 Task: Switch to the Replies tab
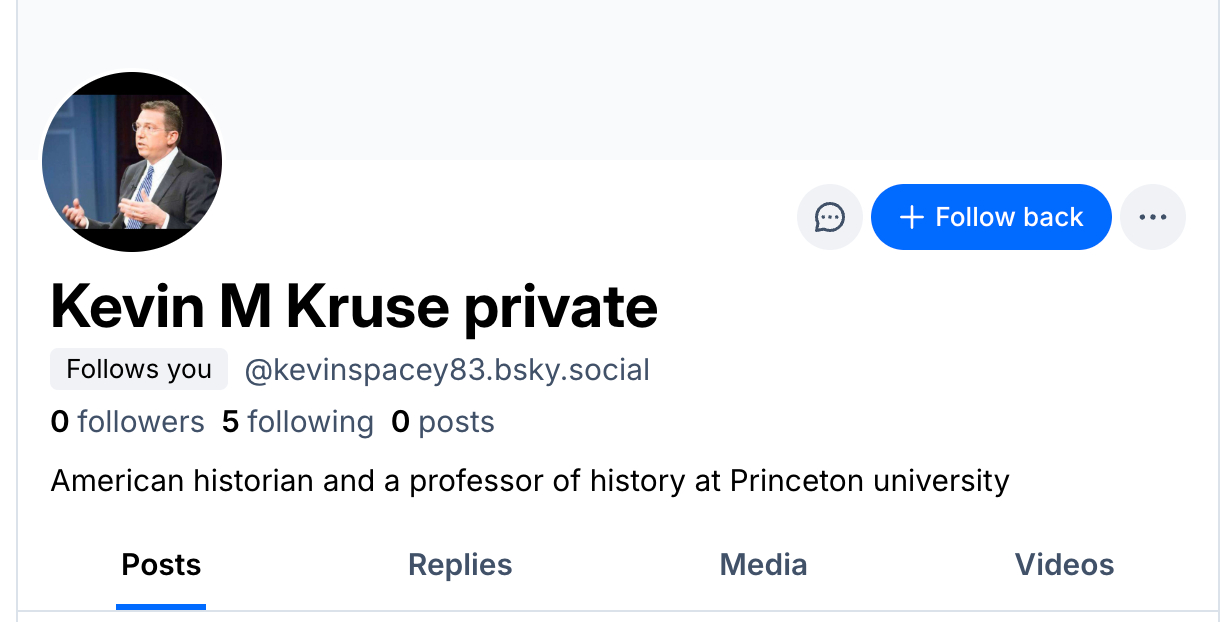click(460, 565)
